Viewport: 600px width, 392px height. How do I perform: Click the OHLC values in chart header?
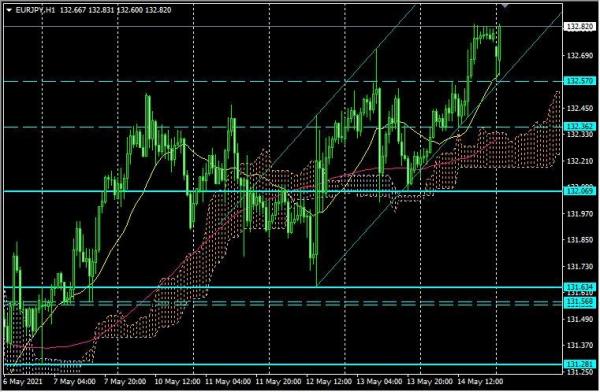(x=116, y=10)
